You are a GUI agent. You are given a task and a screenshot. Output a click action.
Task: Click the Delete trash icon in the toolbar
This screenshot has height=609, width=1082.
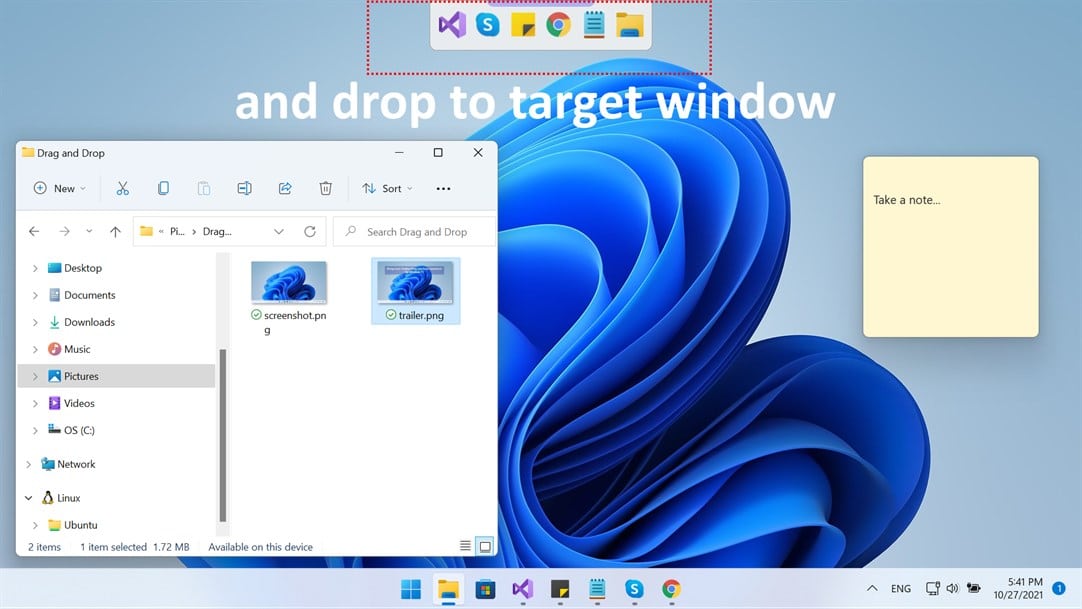point(325,188)
